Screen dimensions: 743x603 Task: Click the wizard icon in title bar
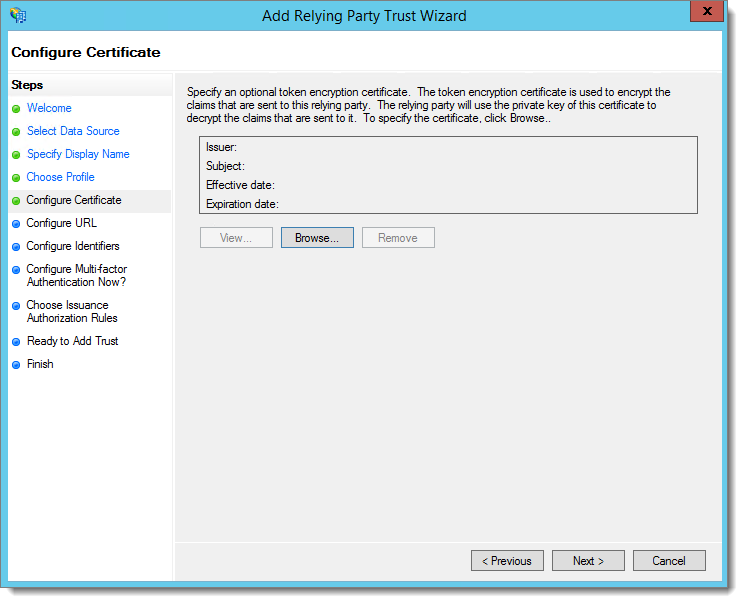pos(18,15)
